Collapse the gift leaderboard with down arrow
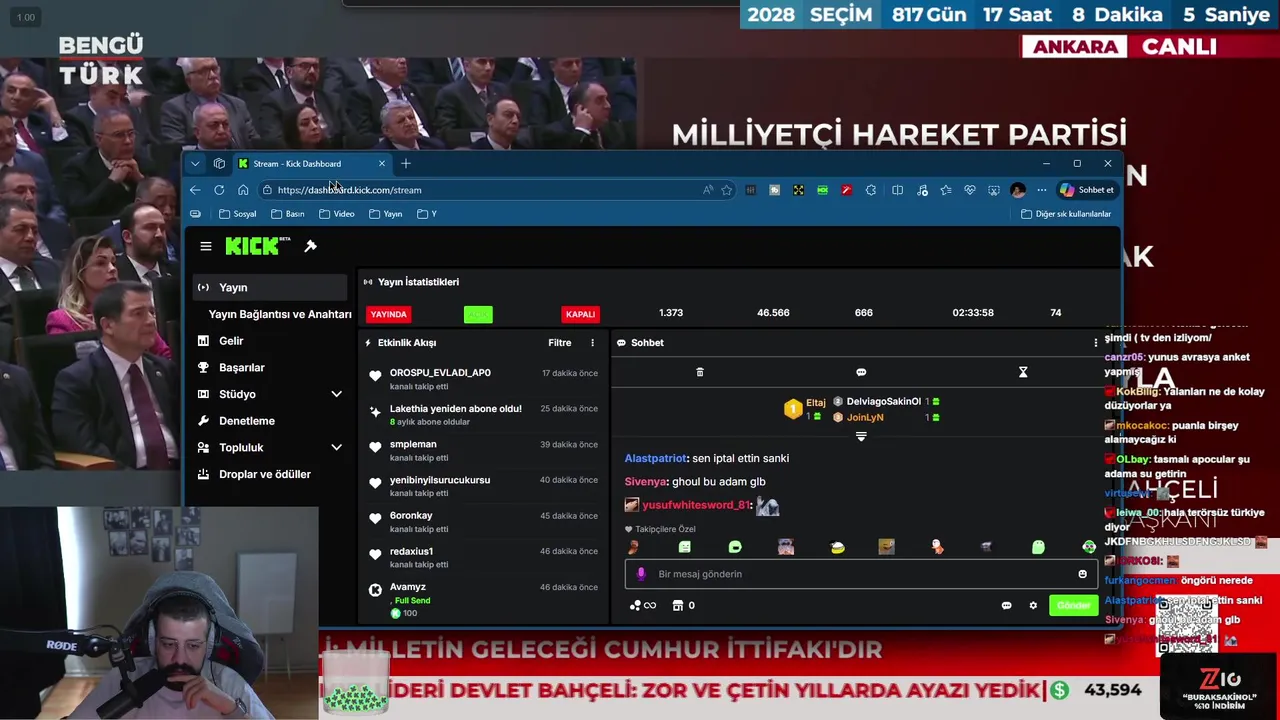 pyautogui.click(x=861, y=436)
